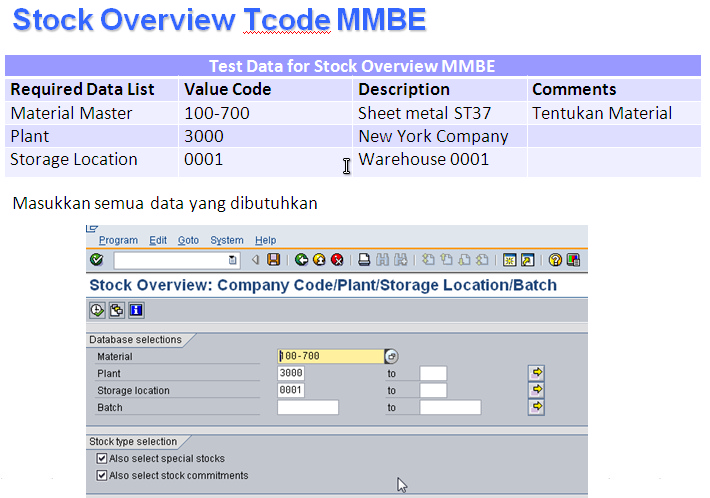
Task: Click the green Back arrow icon
Action: click(x=301, y=260)
